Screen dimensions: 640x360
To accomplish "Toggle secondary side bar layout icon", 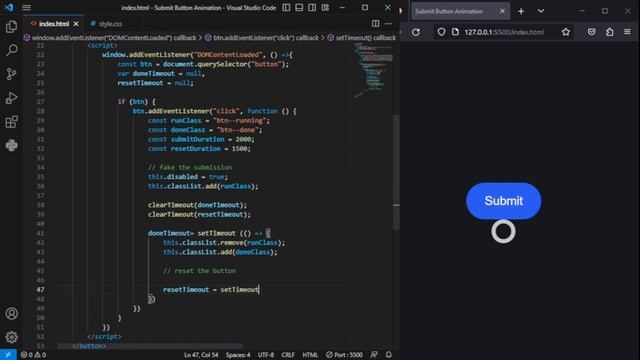I will coord(312,7).
